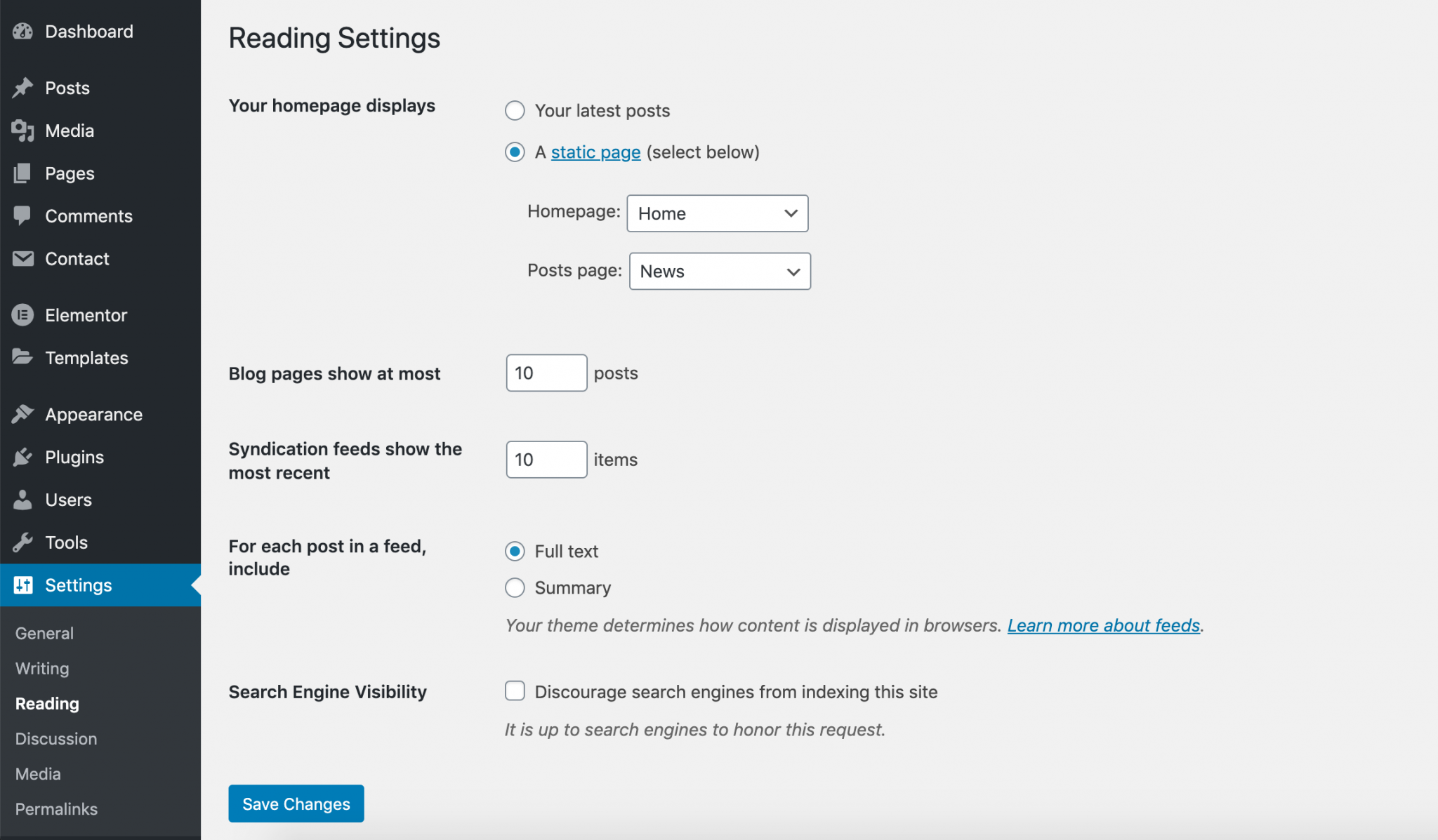The height and width of the screenshot is (840, 1438).
Task: Click the syndication feeds items number field
Action: pos(546,460)
